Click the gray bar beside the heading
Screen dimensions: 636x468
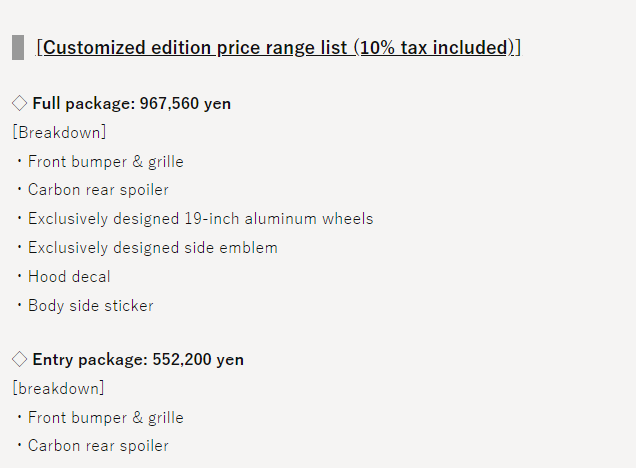[18, 47]
